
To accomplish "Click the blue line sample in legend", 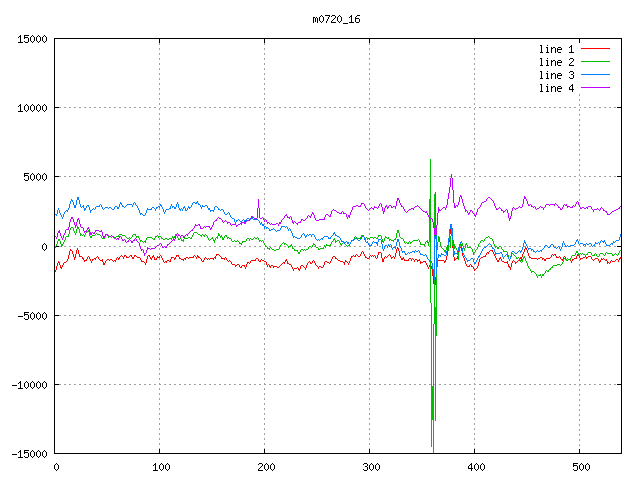I will (x=596, y=75).
